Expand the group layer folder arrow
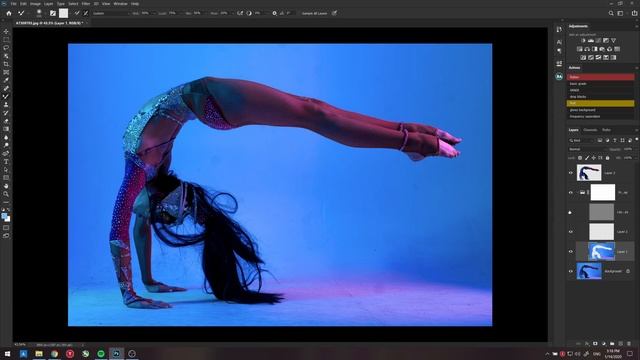Viewport: 640px width, 360px height. [x=577, y=192]
